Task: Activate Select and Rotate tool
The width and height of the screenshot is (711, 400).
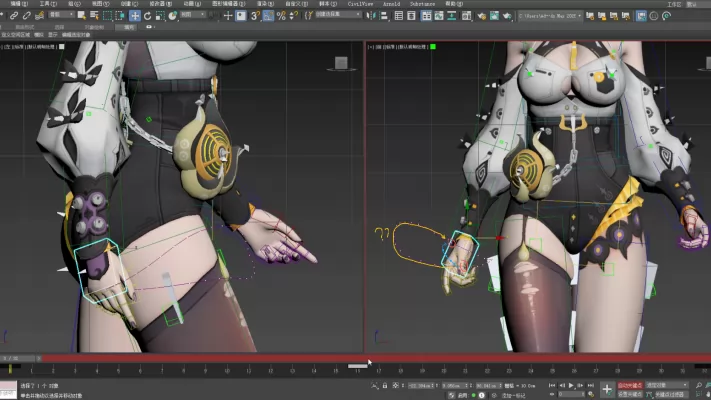Action: tap(147, 16)
